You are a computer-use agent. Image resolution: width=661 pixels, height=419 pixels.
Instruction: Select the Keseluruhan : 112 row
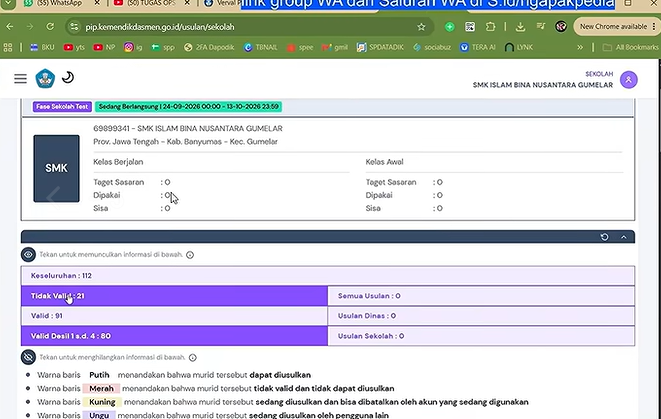point(328,276)
